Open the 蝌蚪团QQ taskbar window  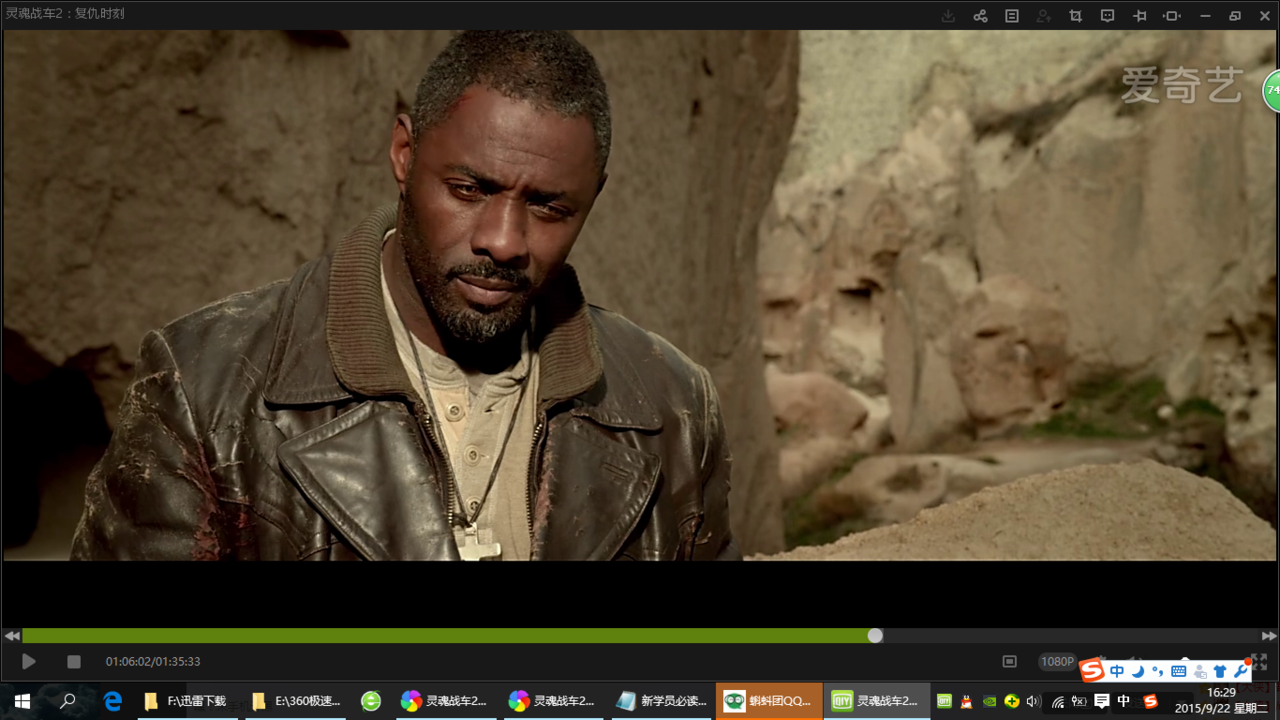coord(770,701)
